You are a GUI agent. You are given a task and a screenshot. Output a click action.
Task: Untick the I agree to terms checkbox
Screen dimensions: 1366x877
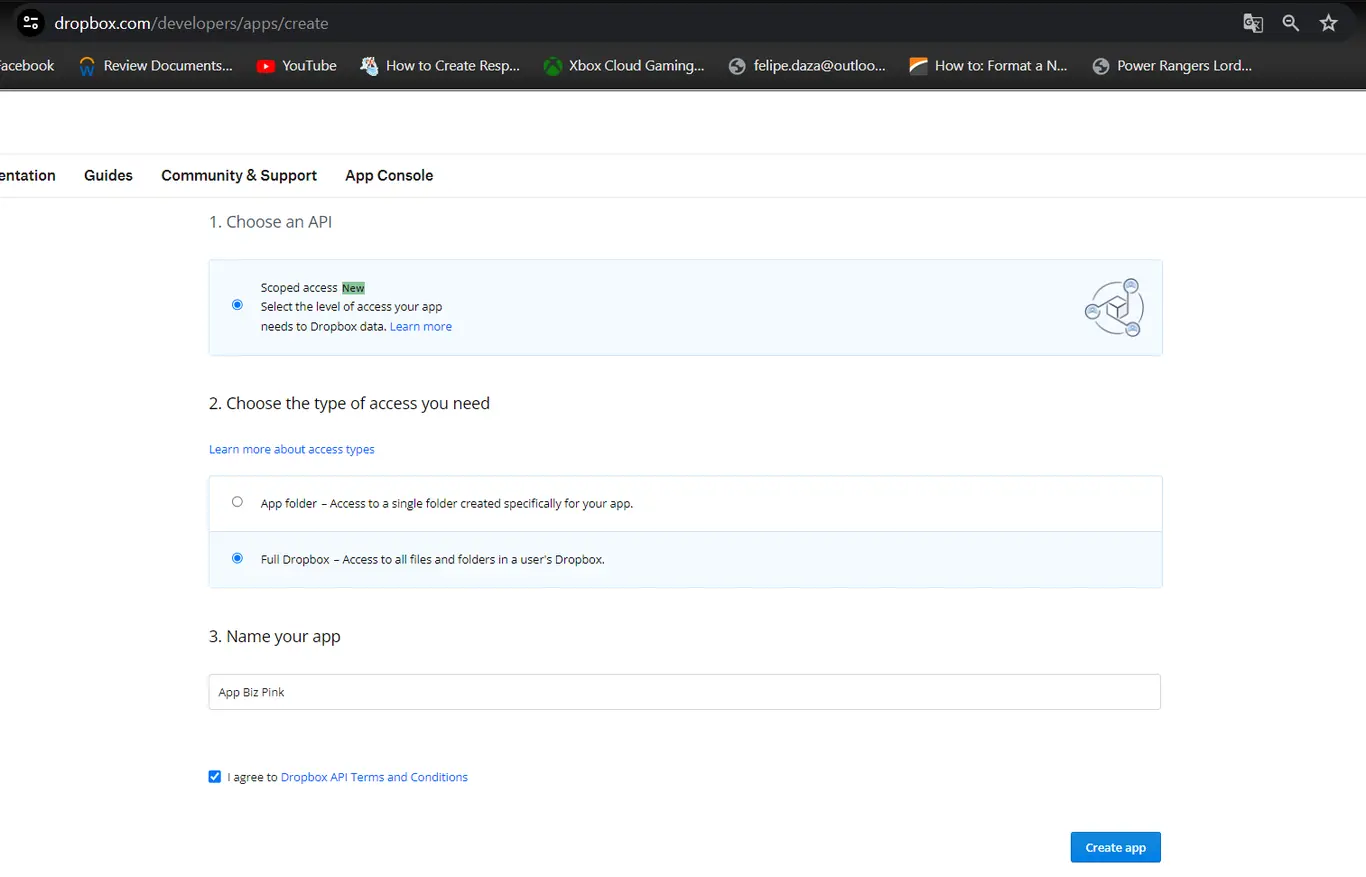tap(215, 777)
